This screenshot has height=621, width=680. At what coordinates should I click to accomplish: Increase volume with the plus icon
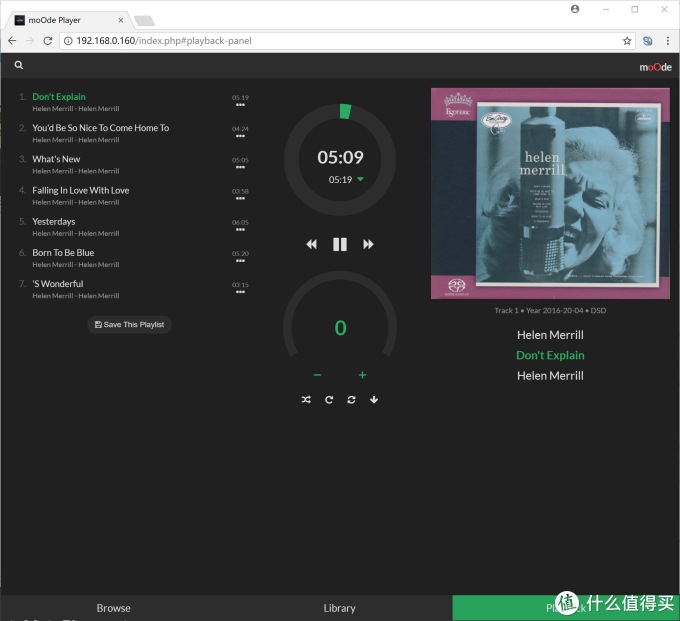[x=363, y=375]
